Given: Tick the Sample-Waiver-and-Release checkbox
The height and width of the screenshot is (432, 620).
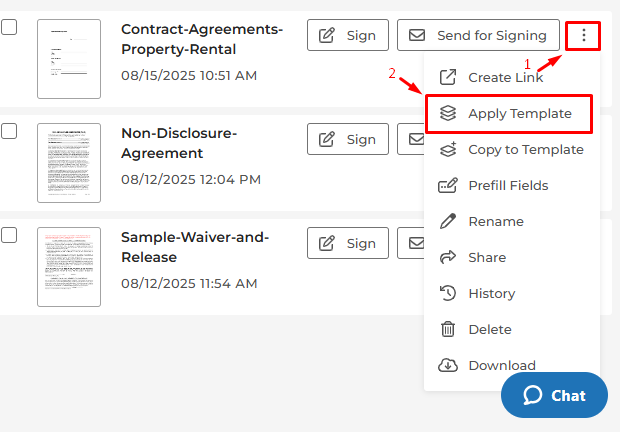Looking at the screenshot, I should pyautogui.click(x=9, y=235).
